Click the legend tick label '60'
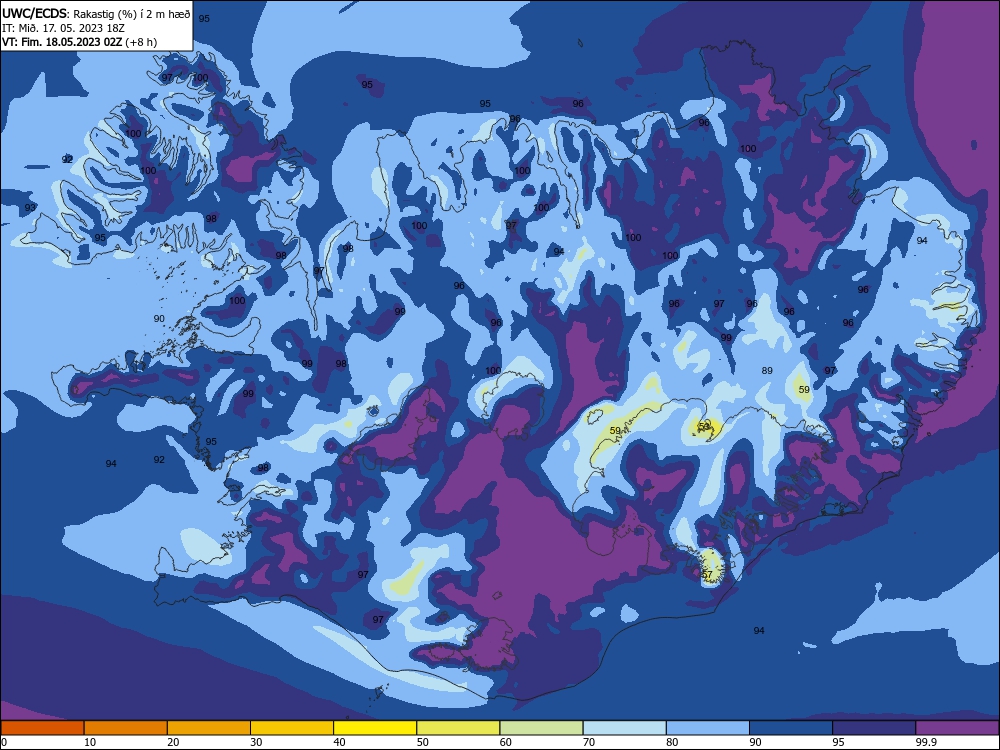The height and width of the screenshot is (750, 1000). (506, 742)
